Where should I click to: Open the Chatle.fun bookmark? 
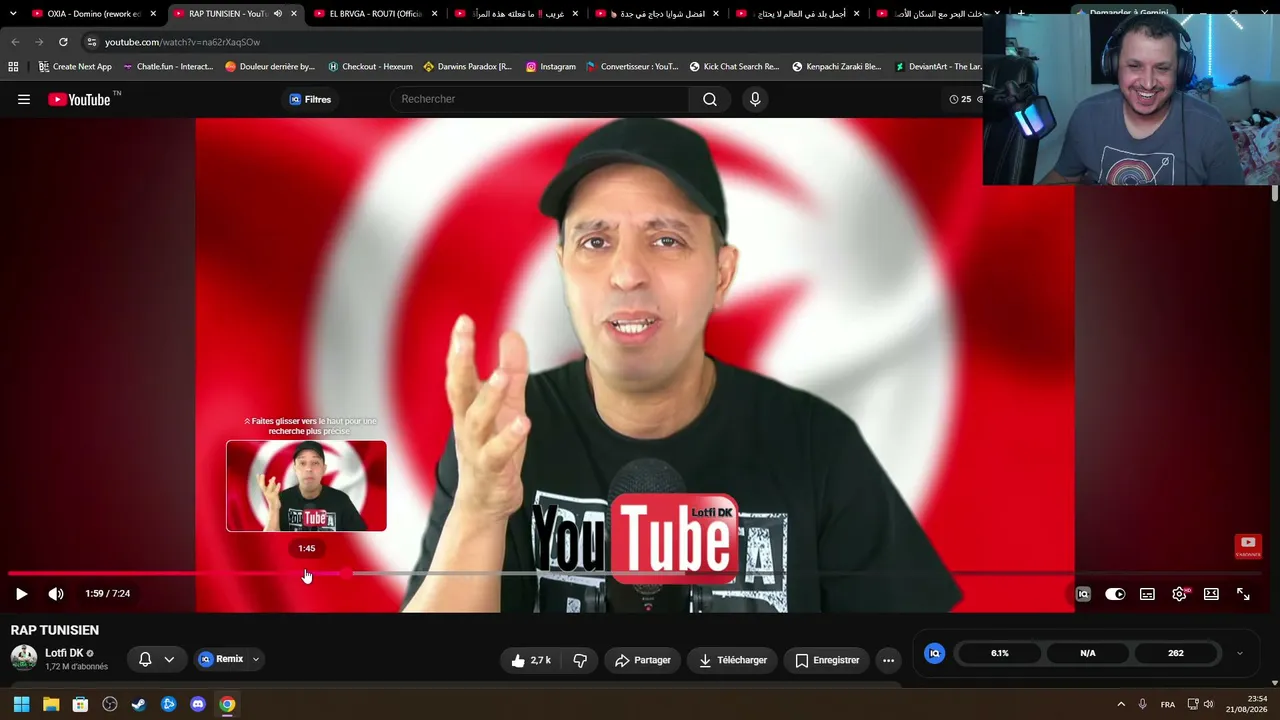167,67
